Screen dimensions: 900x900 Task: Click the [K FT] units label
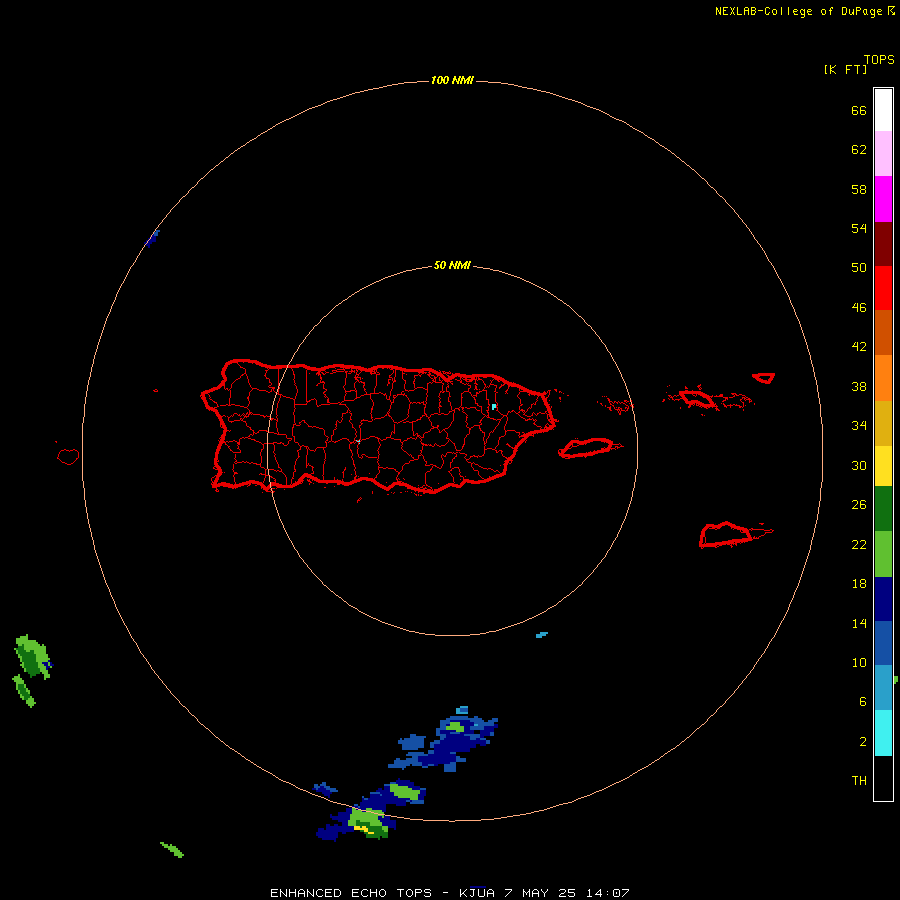coord(845,69)
